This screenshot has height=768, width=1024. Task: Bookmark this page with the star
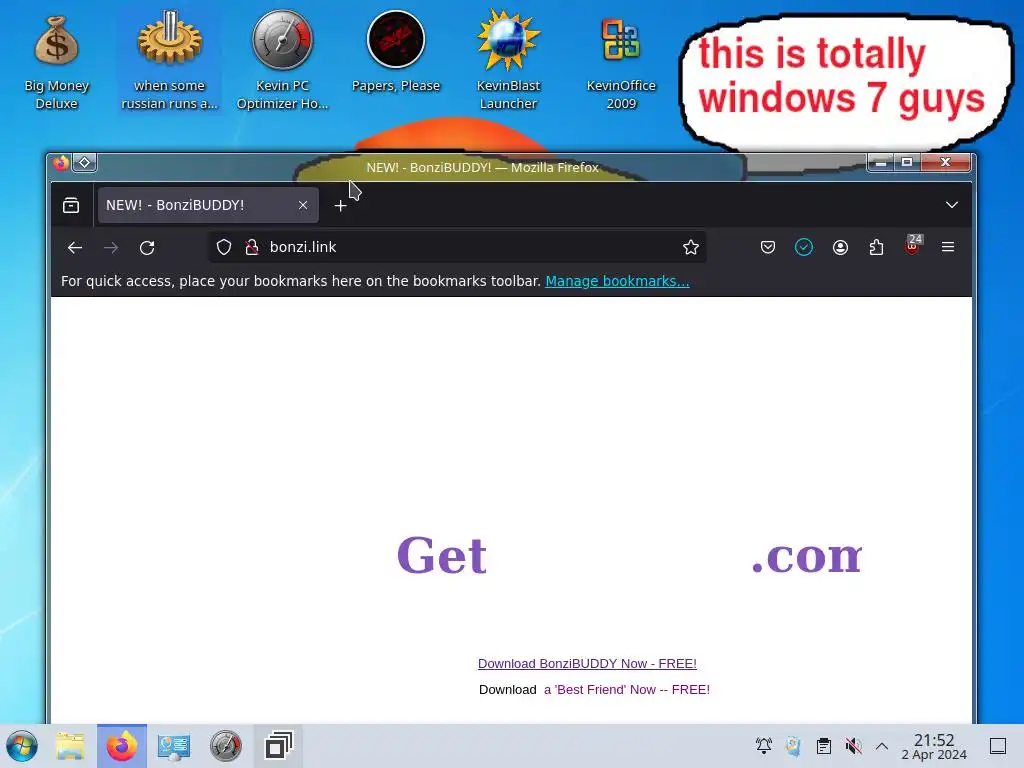click(690, 248)
